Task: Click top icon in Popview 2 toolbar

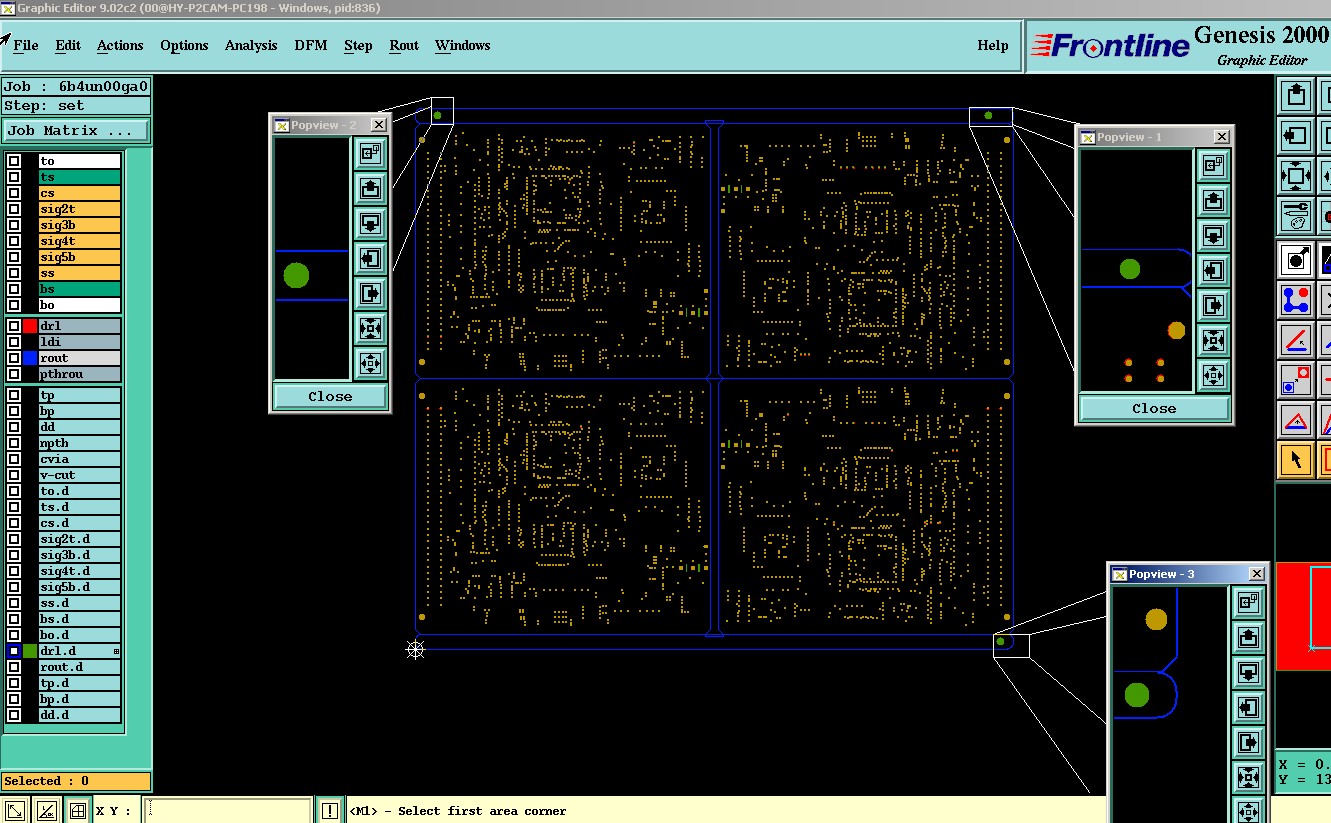Action: click(370, 154)
